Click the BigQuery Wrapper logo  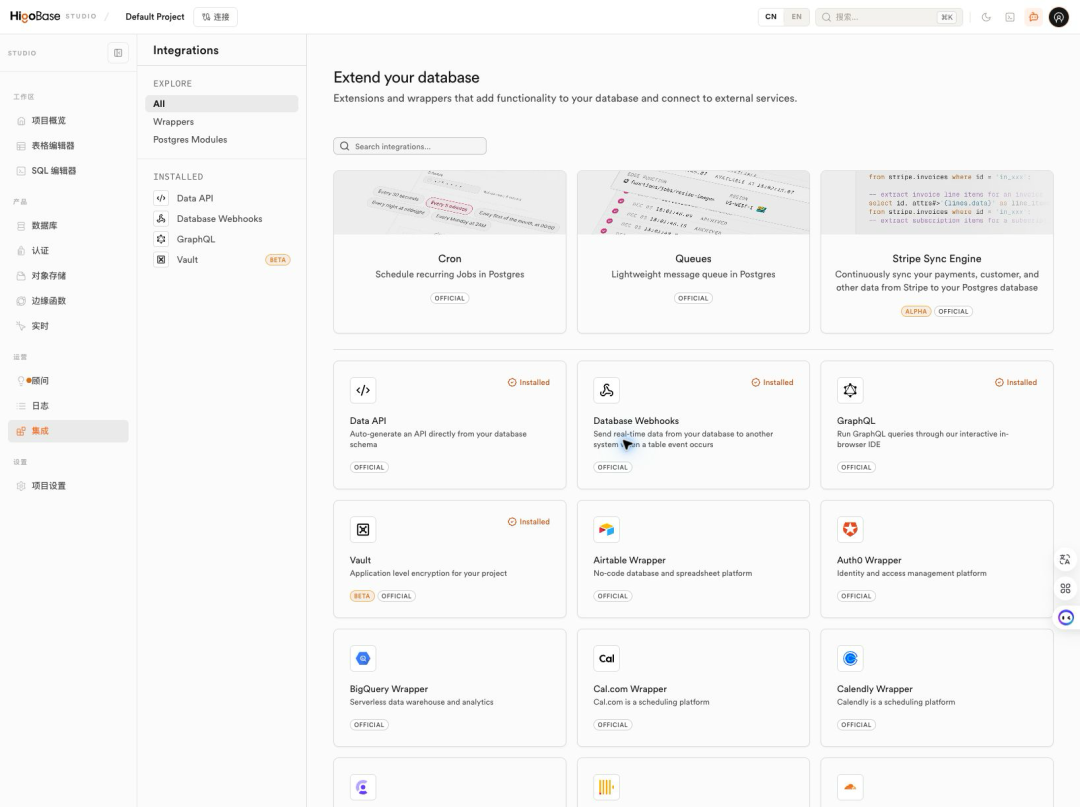[363, 658]
